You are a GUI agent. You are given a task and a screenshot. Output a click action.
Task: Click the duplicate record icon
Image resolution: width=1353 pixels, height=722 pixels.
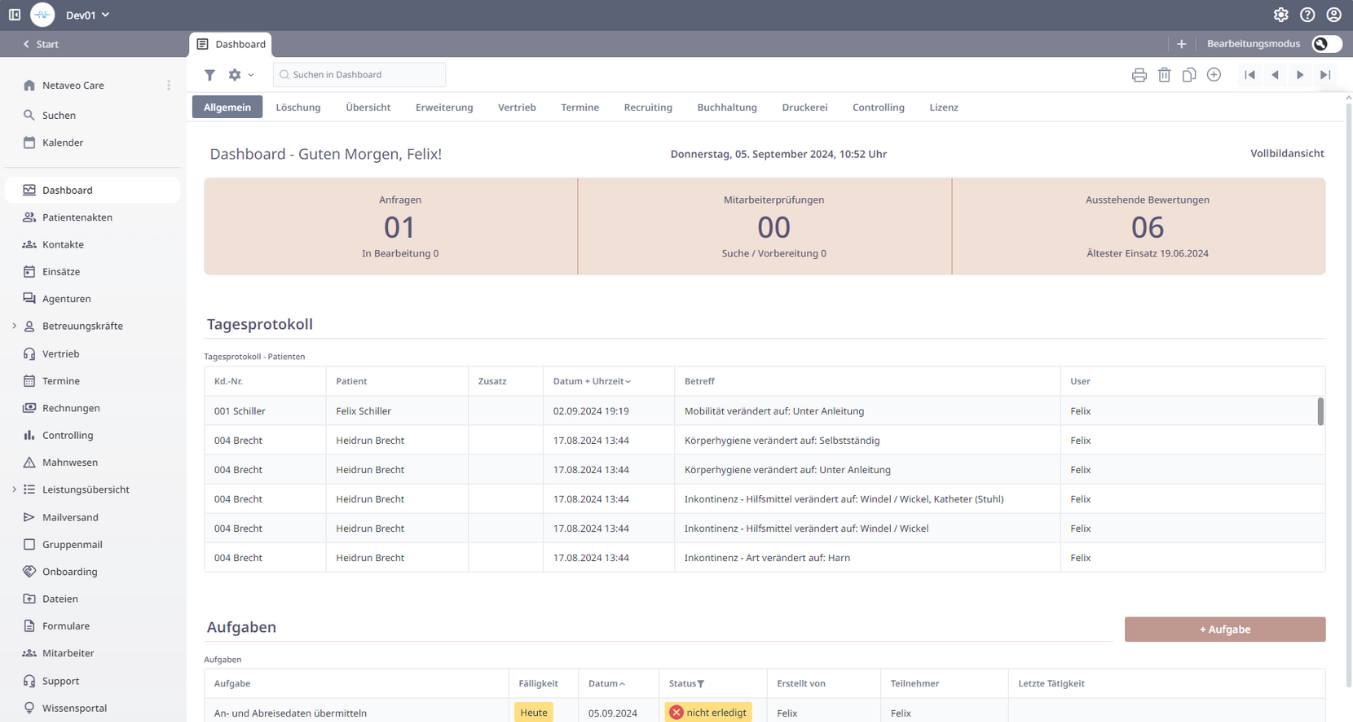[1189, 75]
